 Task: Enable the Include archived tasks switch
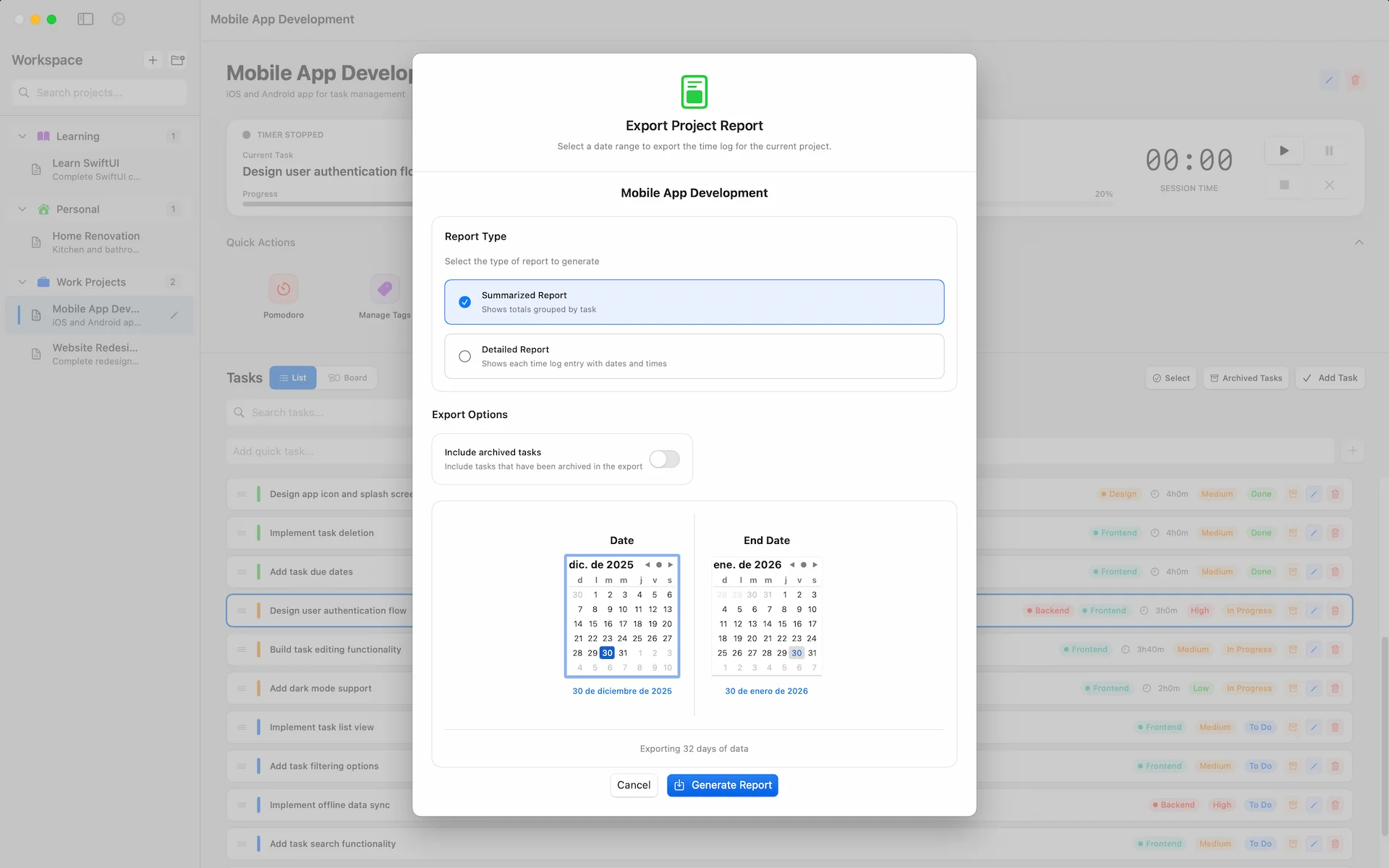(x=664, y=459)
